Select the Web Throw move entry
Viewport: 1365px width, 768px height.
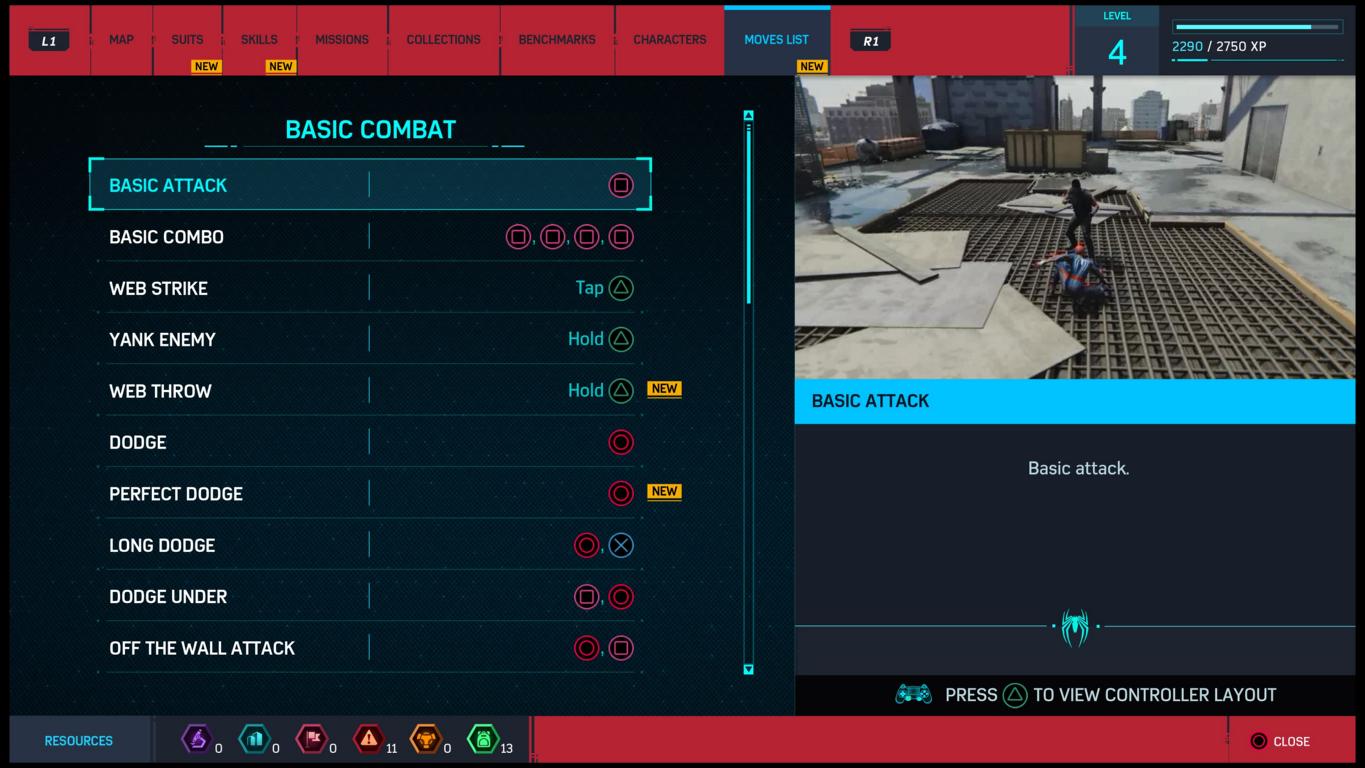point(370,391)
